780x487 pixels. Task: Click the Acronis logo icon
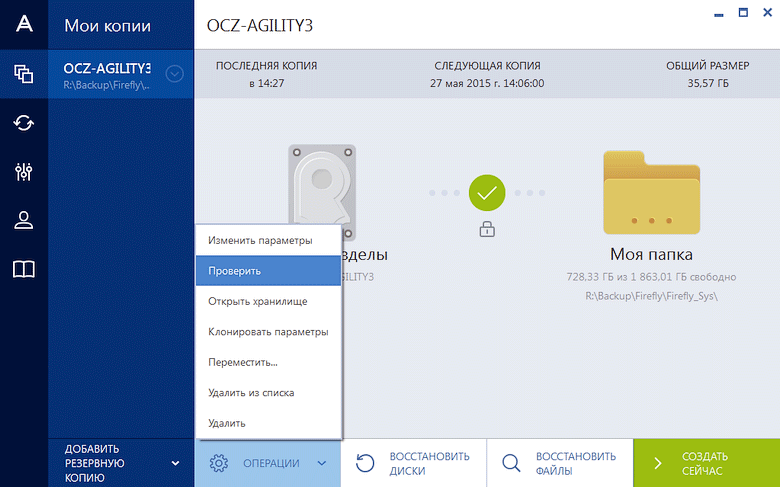24,23
